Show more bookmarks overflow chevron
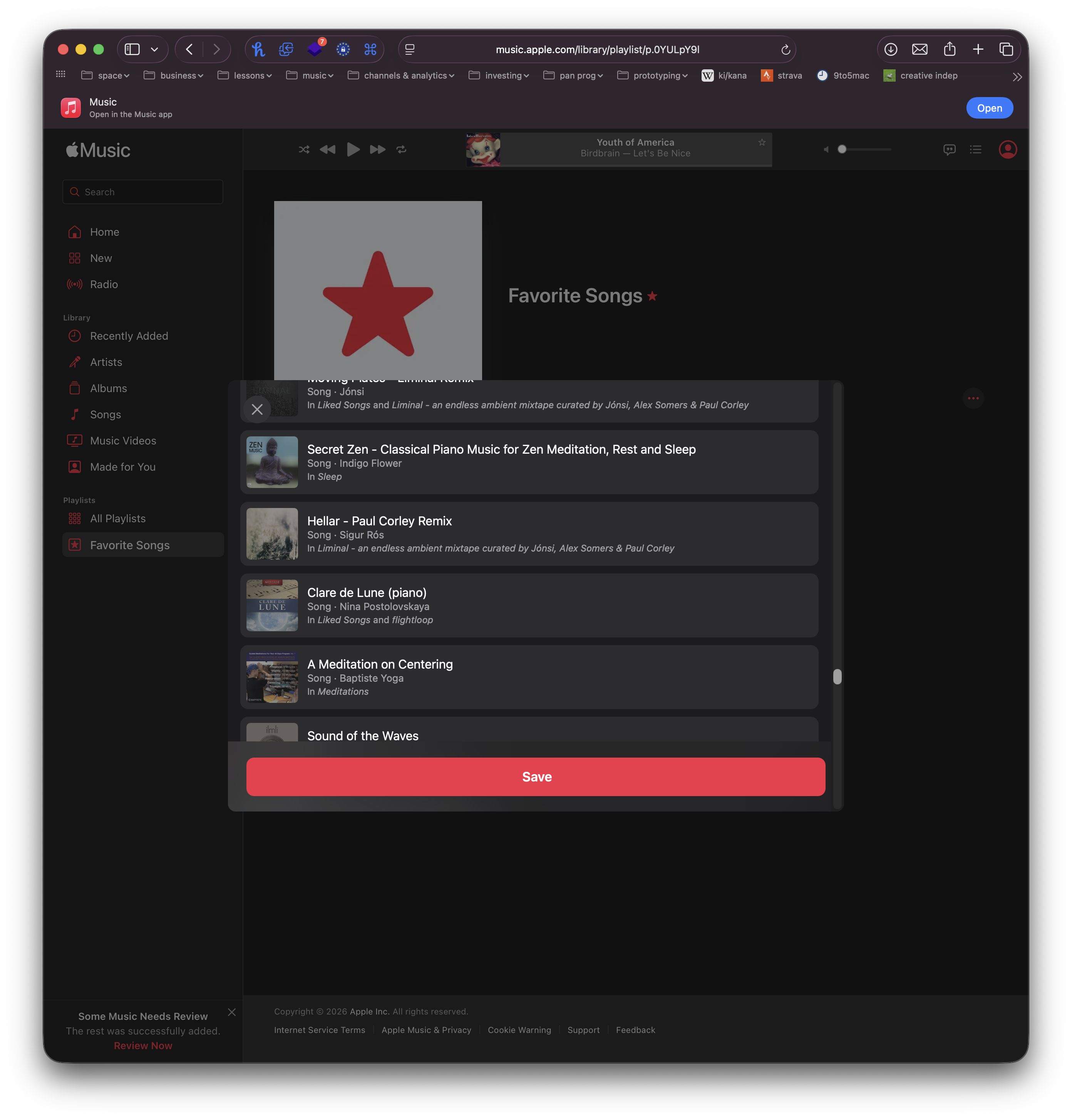 (1017, 77)
